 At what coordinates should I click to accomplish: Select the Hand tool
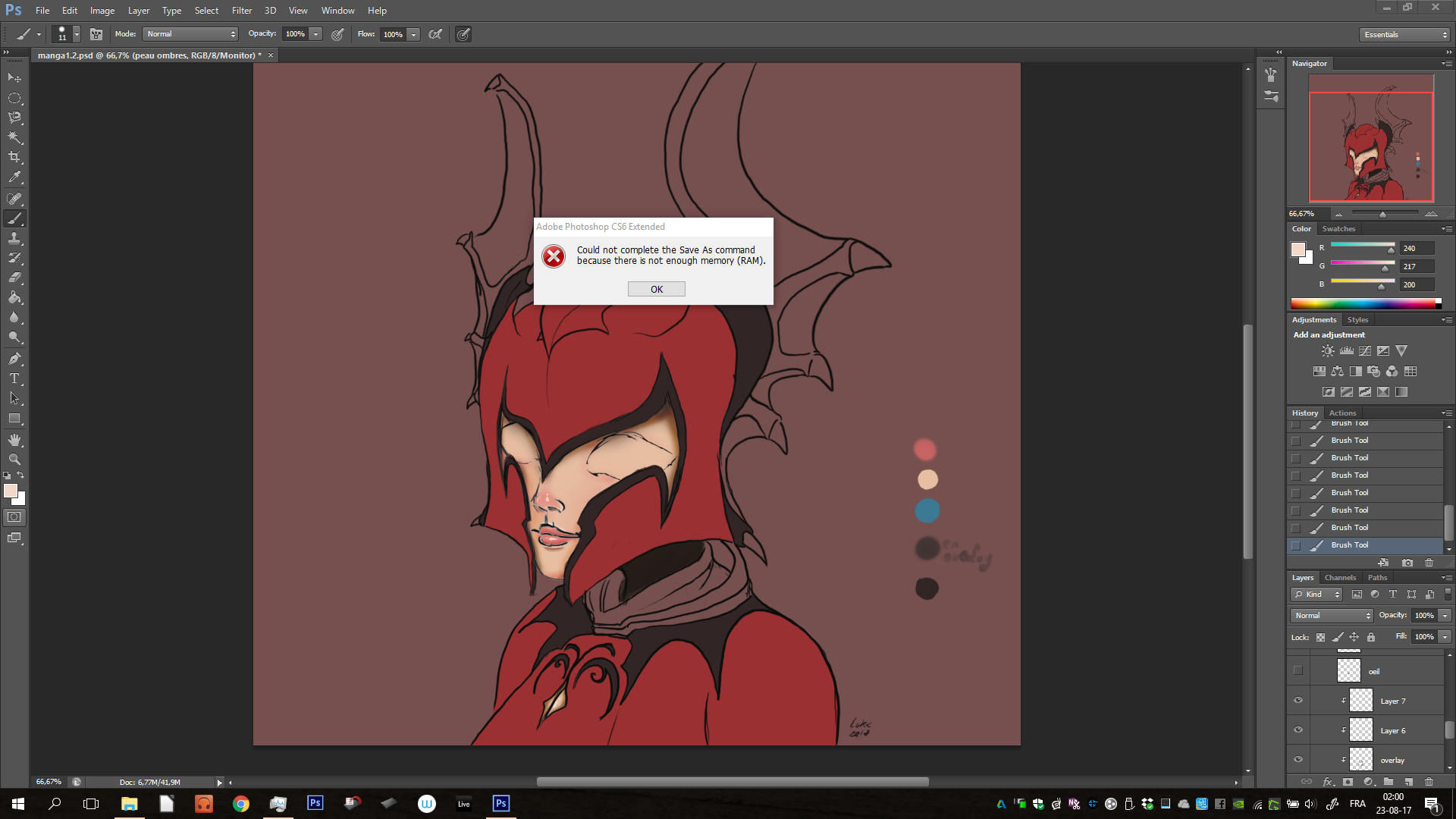pyautogui.click(x=14, y=440)
